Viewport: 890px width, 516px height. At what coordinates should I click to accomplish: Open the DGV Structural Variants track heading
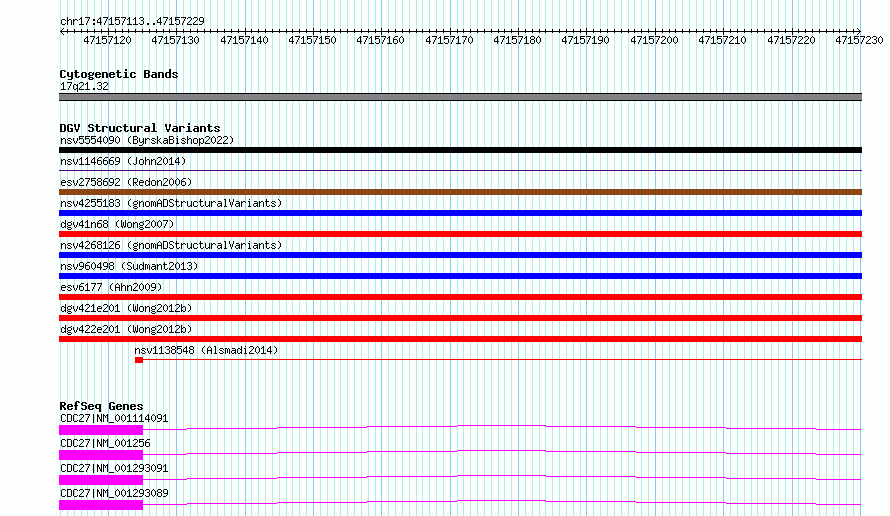pos(140,128)
